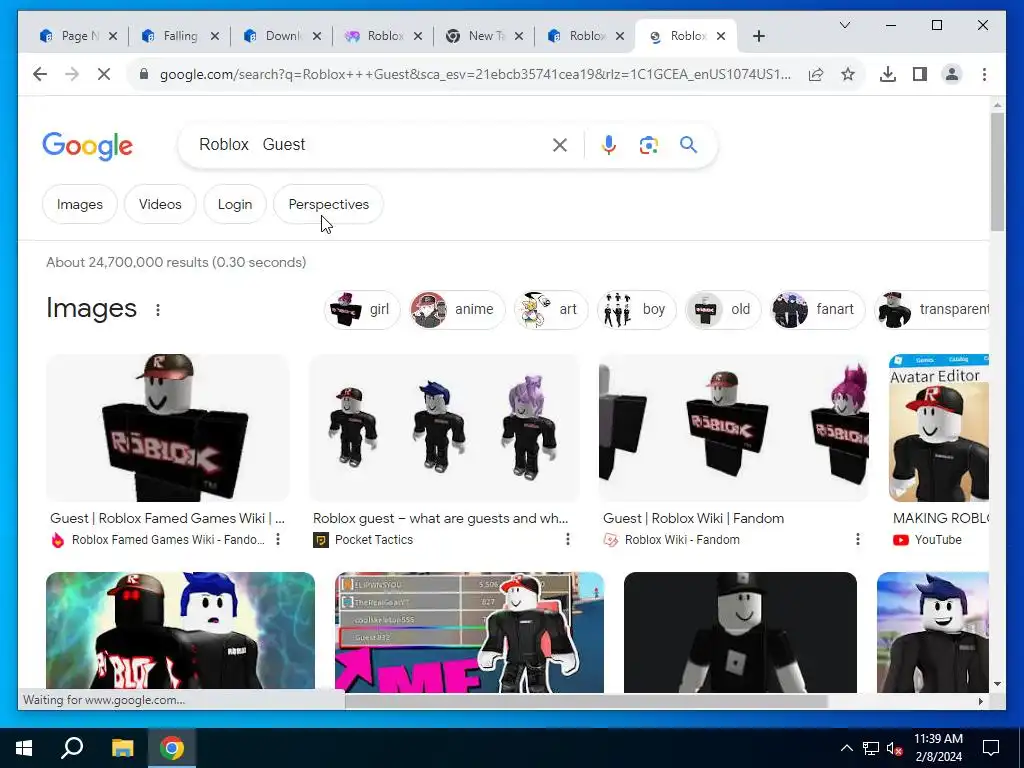Image resolution: width=1024 pixels, height=768 pixels.
Task: Show hidden system tray icons
Action: [846, 748]
